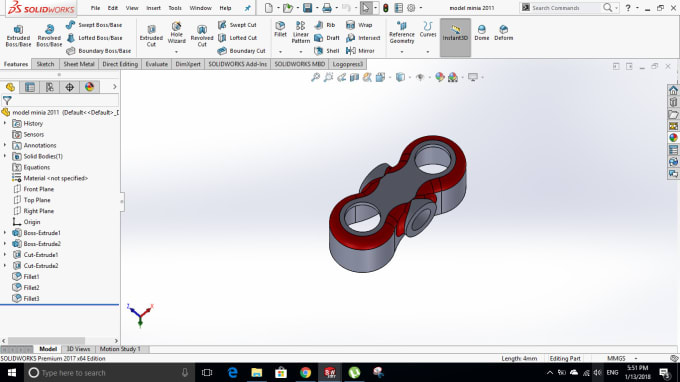This screenshot has width=680, height=382.
Task: Expand the Solid Bodies(1) node
Action: point(5,156)
